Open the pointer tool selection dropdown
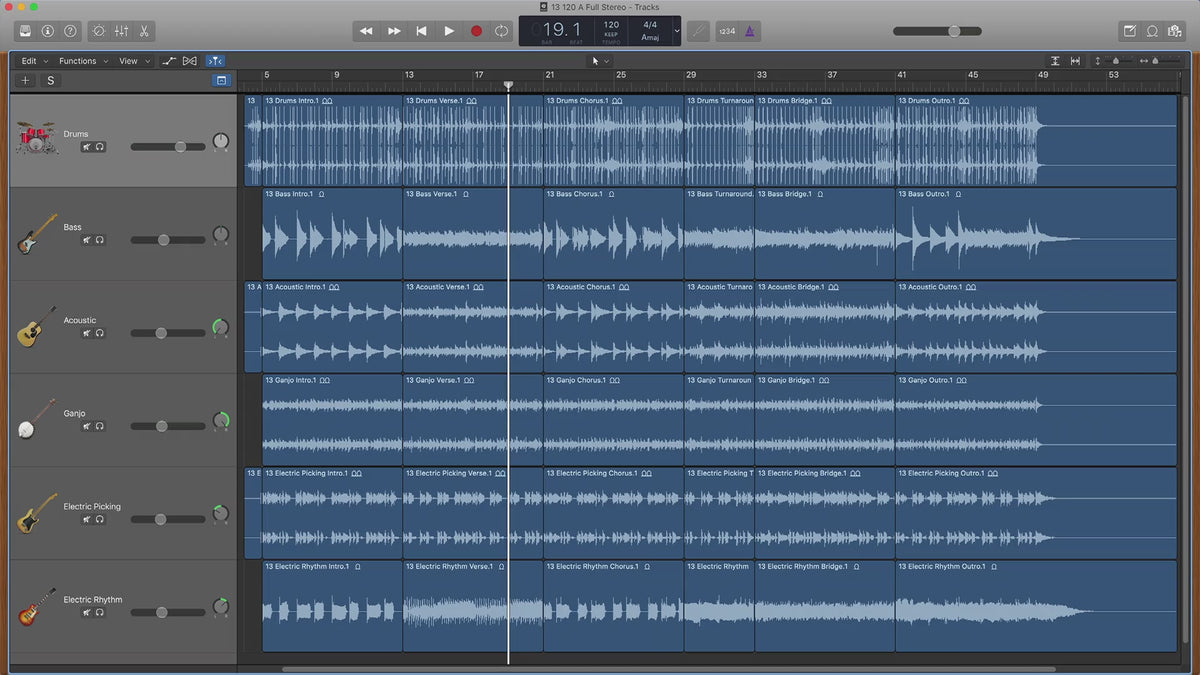 (x=600, y=61)
